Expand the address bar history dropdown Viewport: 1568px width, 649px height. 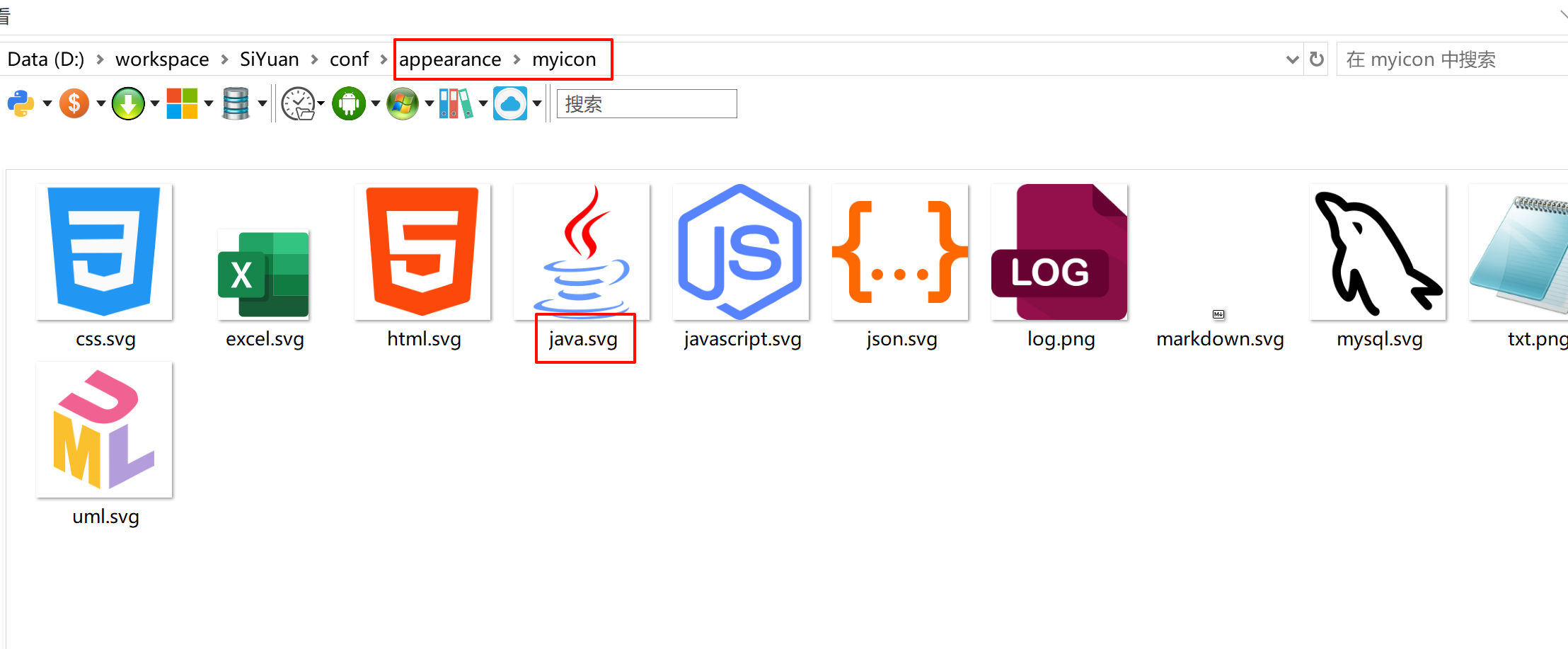tap(1293, 59)
